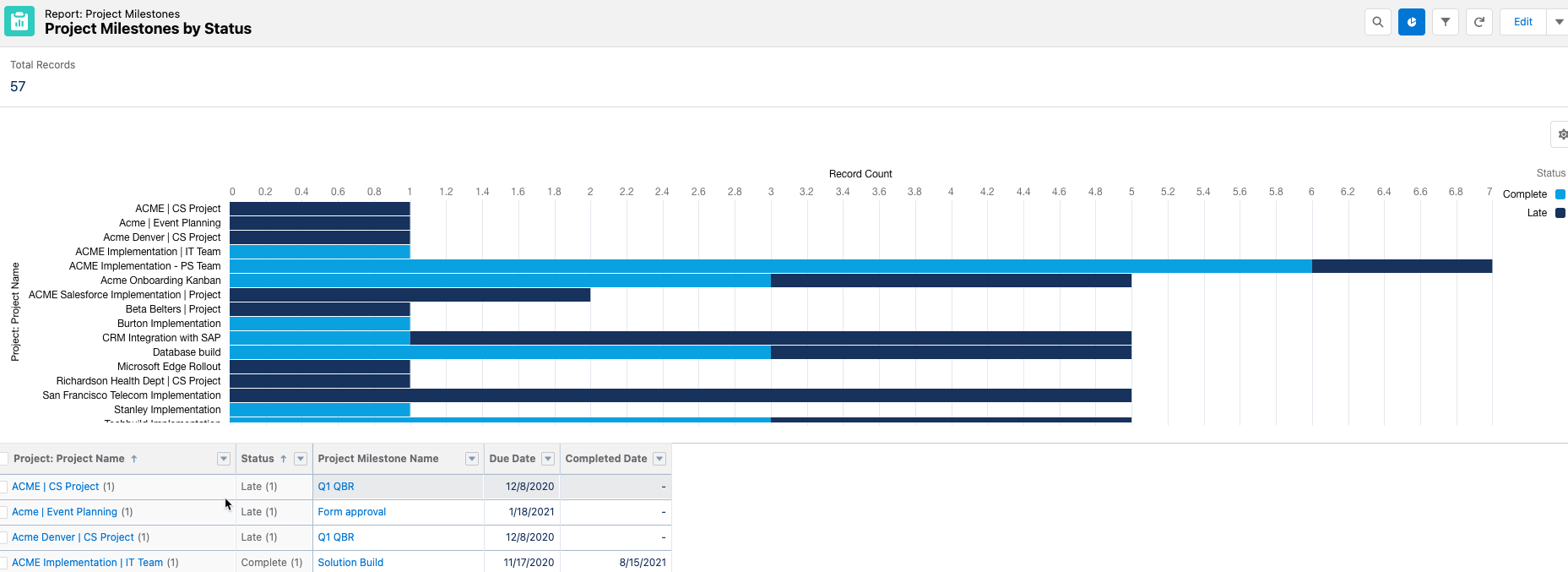Image resolution: width=1568 pixels, height=572 pixels.
Task: Click the Microsoft Edge Rollout chart bar
Action: click(320, 367)
